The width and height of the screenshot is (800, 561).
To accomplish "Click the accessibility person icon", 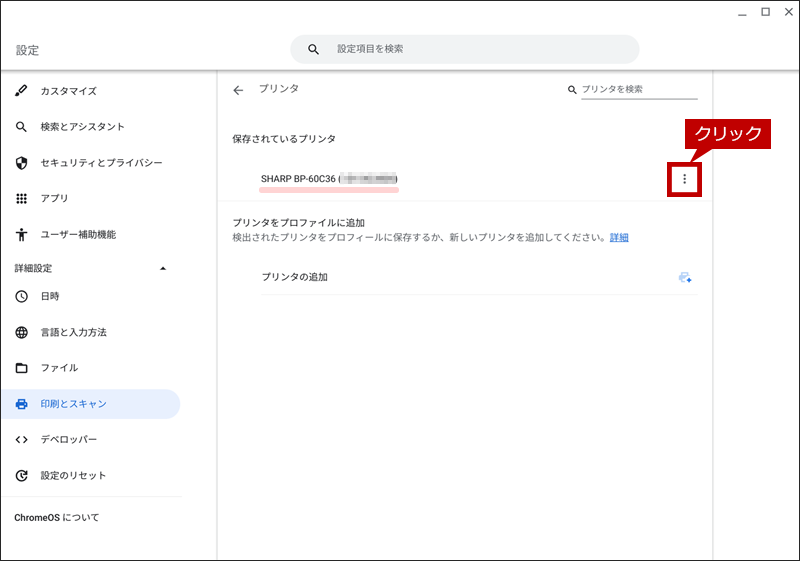I will point(21,235).
